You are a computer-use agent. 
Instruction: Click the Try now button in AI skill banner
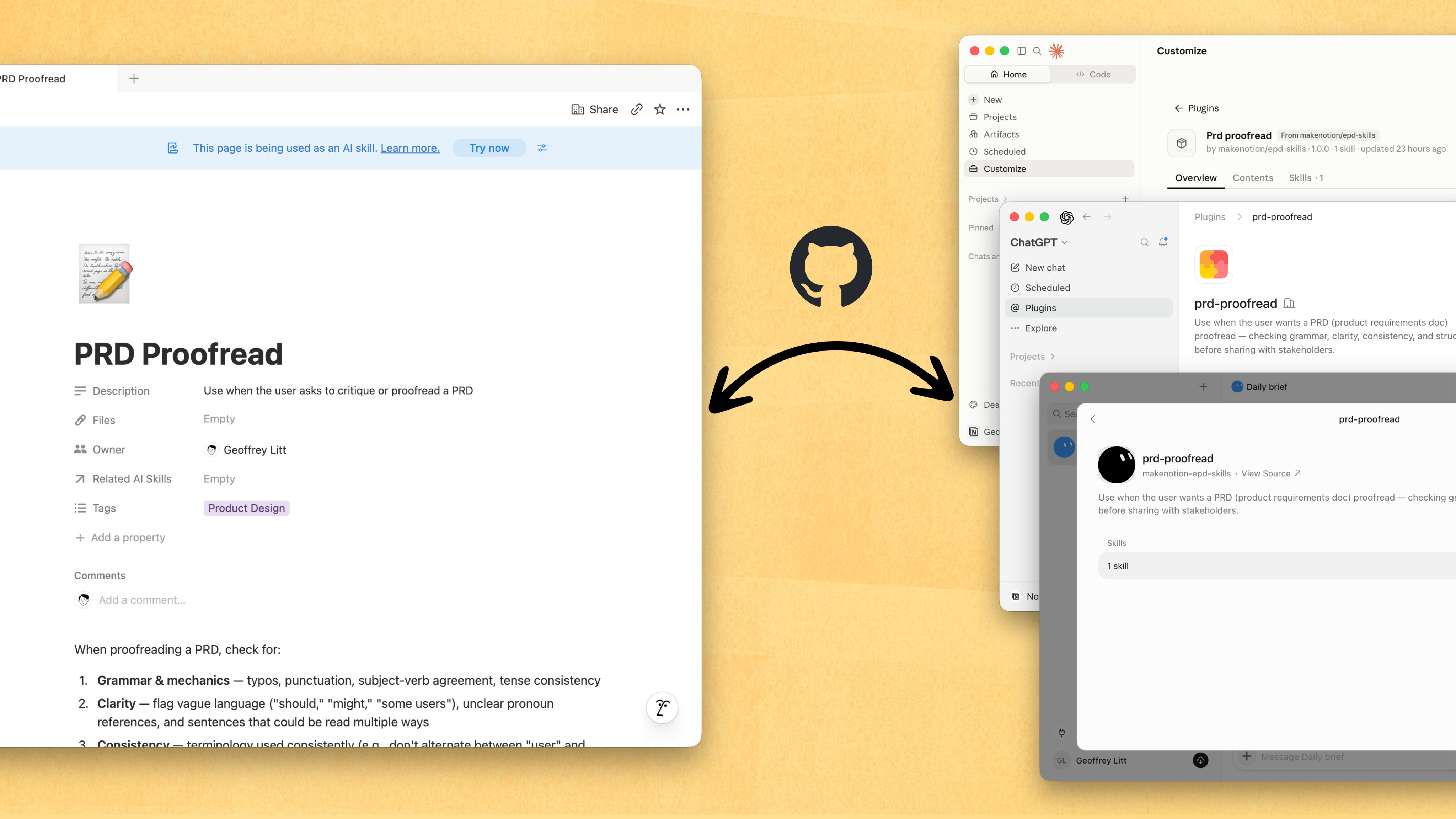pos(489,148)
